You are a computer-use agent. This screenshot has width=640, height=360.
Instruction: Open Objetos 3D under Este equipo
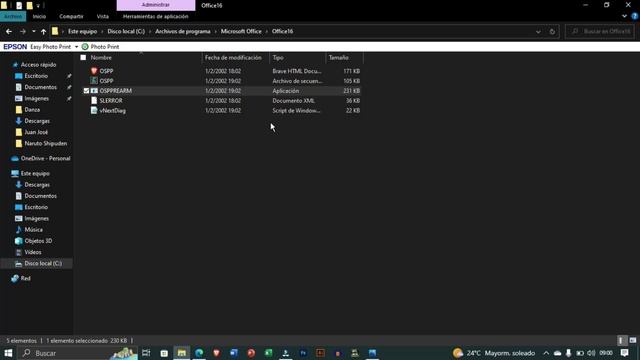point(38,241)
